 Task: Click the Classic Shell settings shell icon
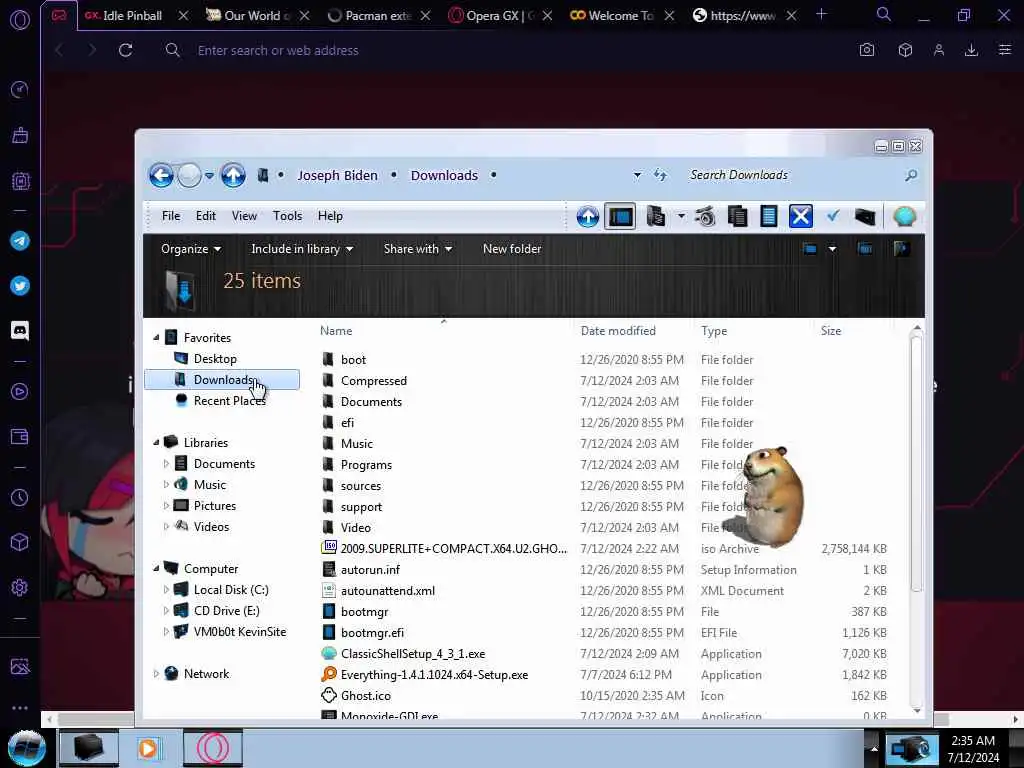click(904, 216)
